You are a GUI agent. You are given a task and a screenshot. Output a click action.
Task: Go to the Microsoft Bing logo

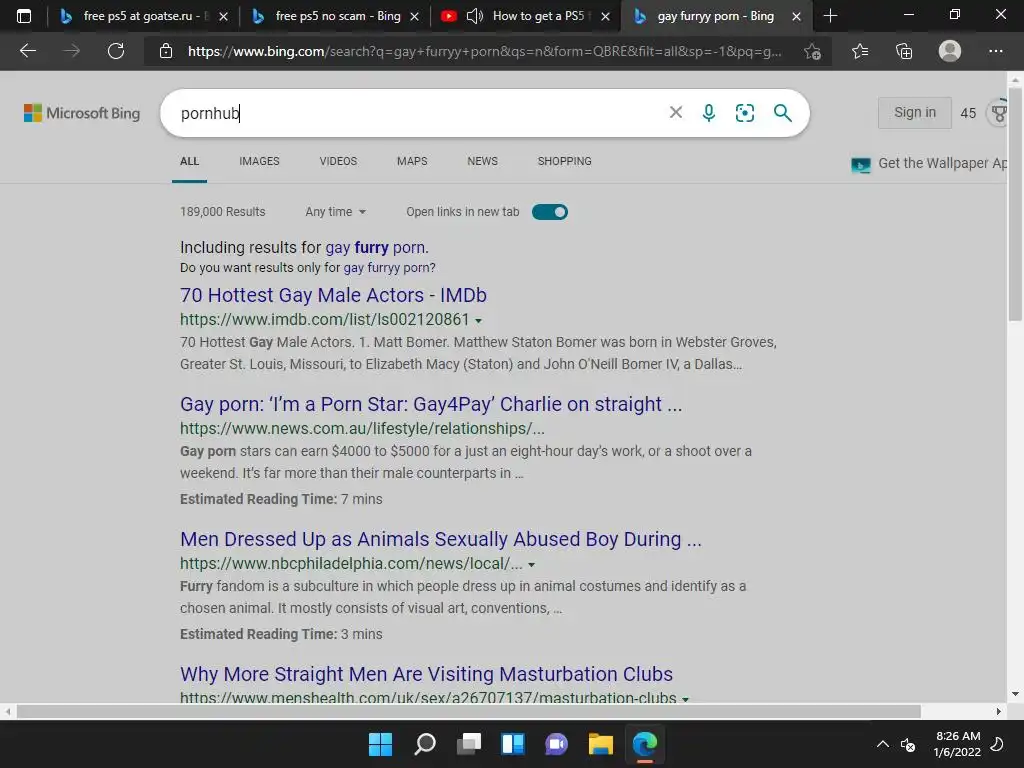(x=82, y=113)
